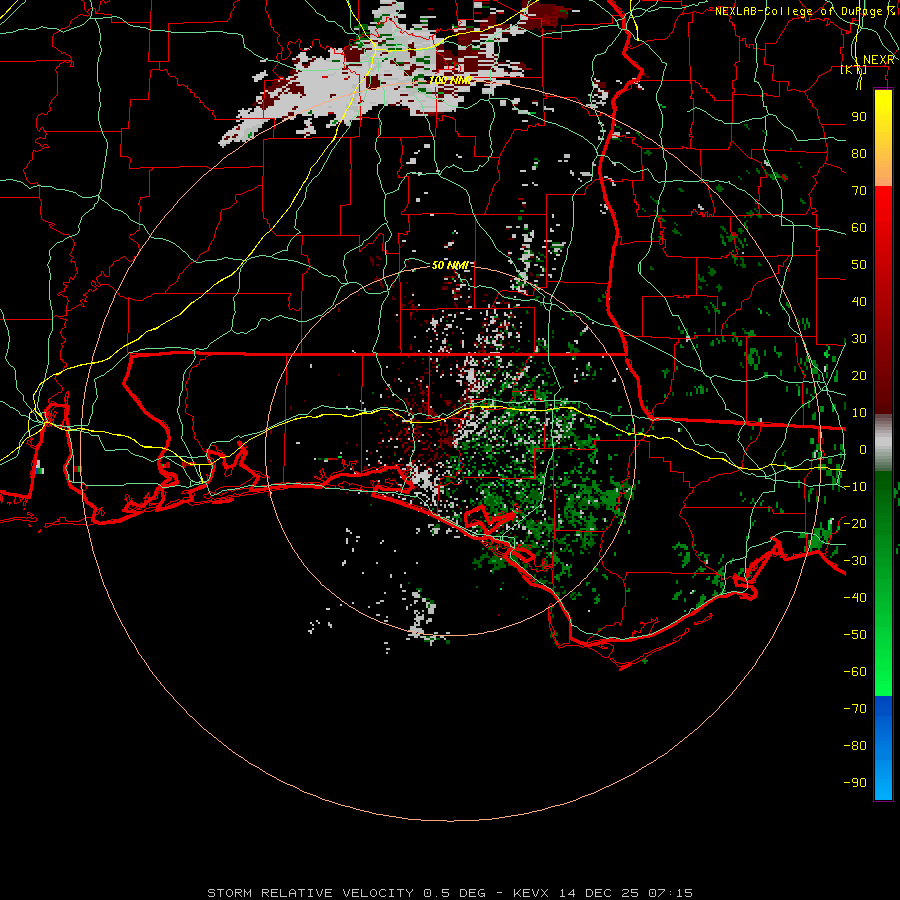Click the 50 NMI range ring label
This screenshot has height=900, width=900.
(450, 265)
